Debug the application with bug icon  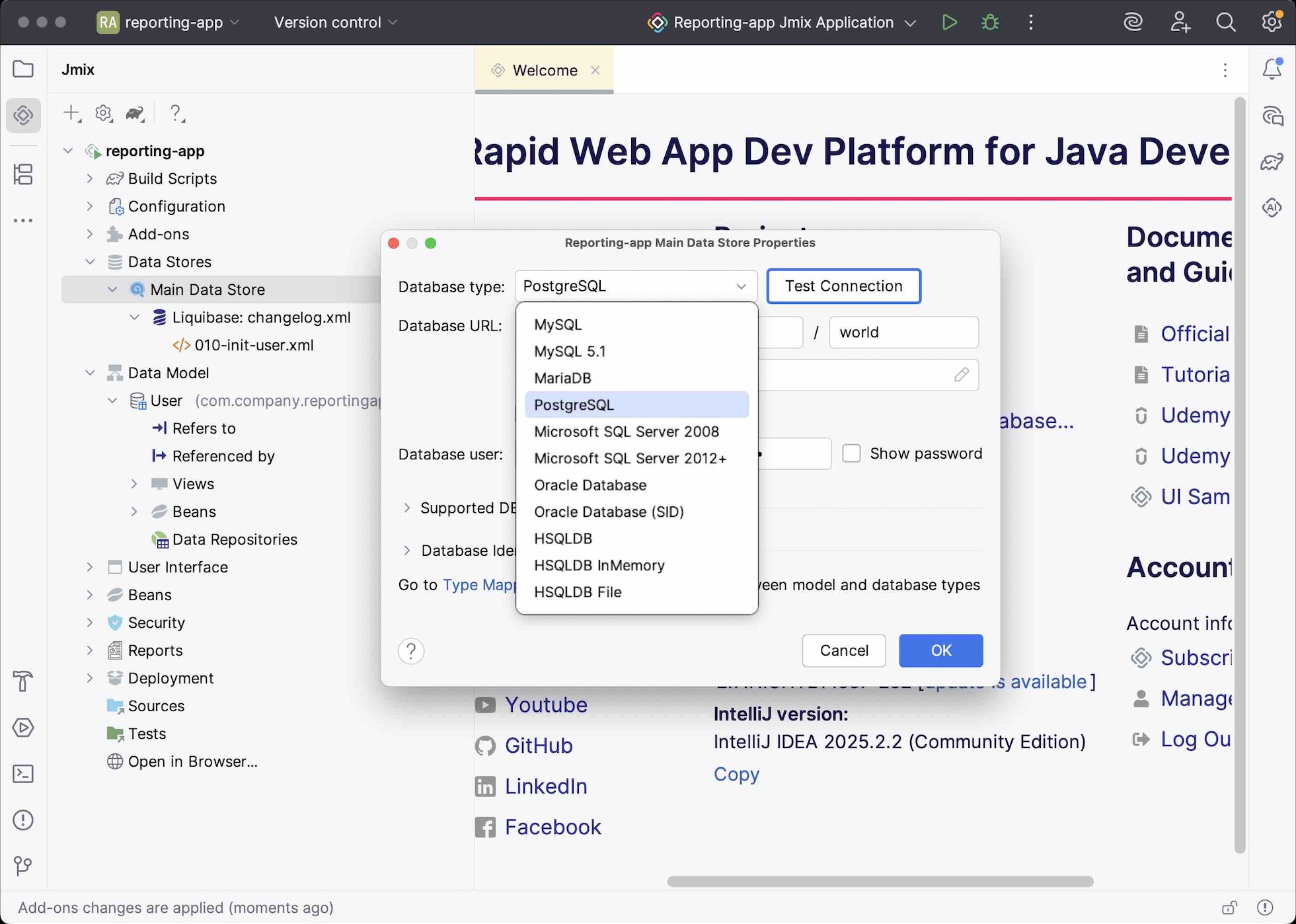click(x=990, y=22)
